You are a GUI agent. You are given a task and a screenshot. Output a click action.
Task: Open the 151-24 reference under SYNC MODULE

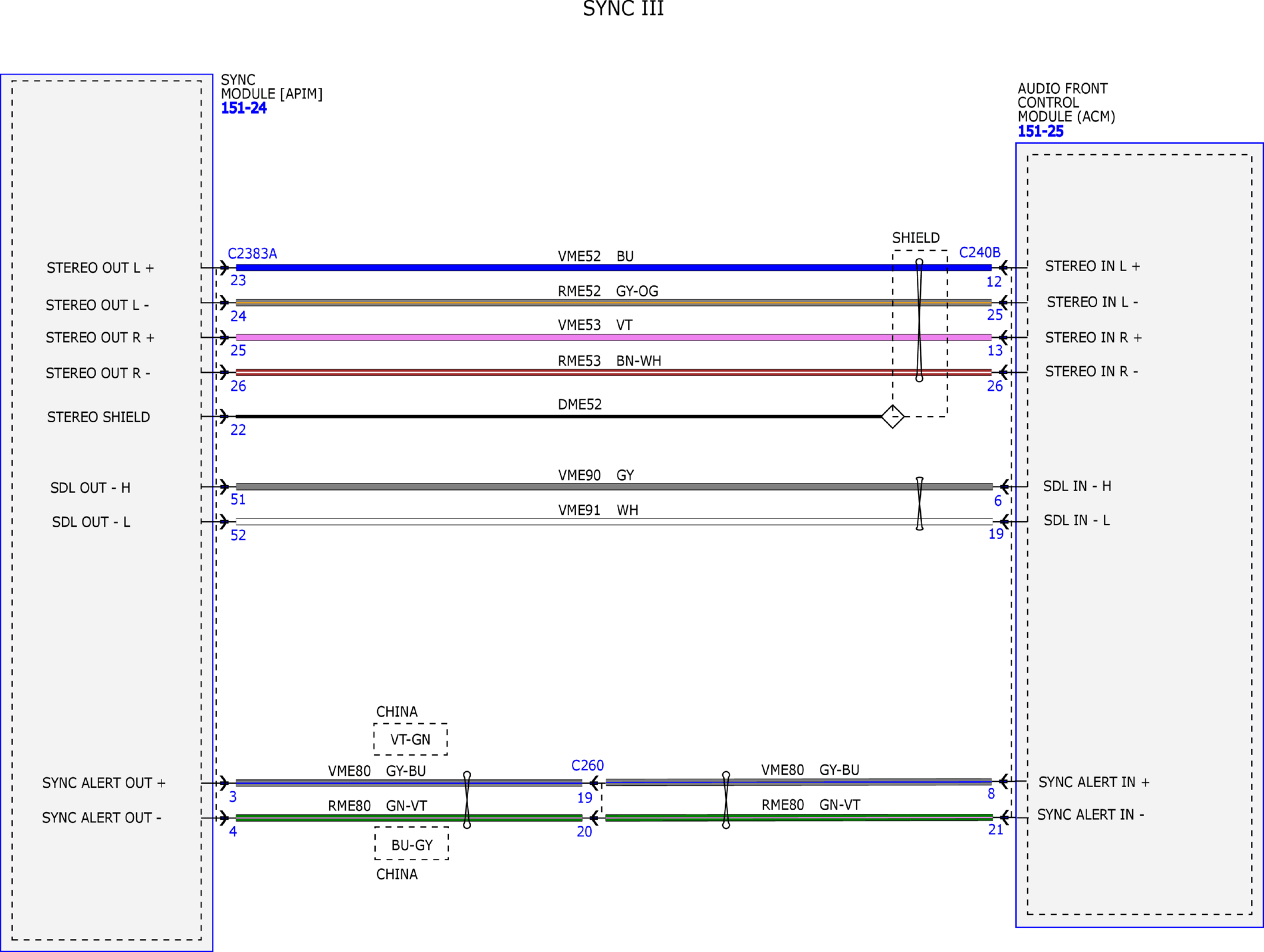tap(244, 108)
